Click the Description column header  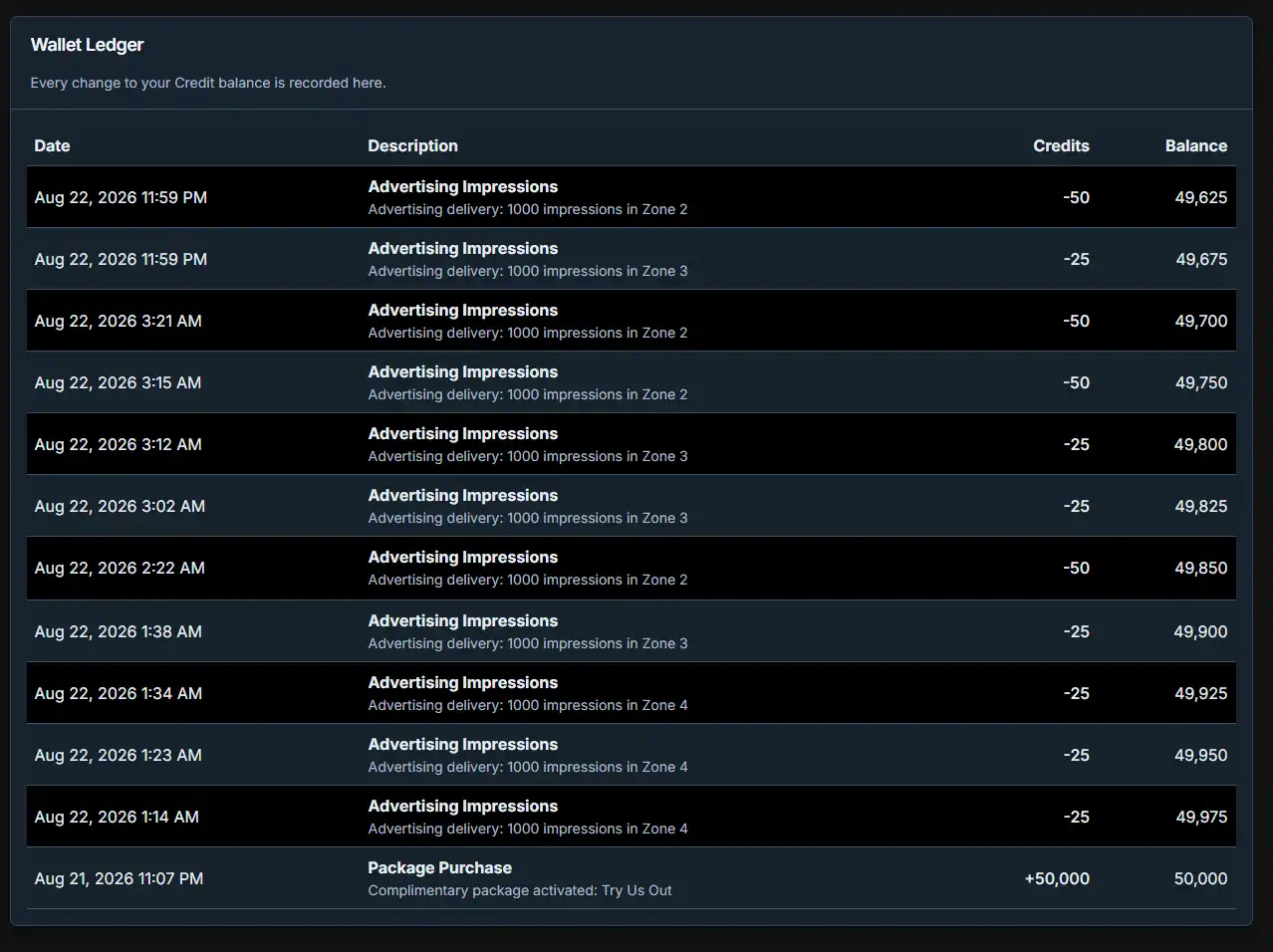point(412,145)
